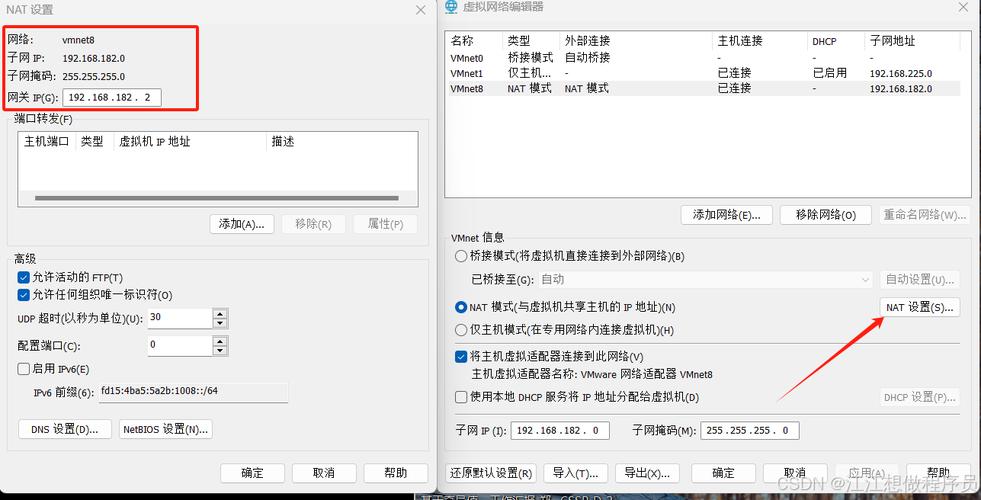Screen dimensions: 981x500
Task: Check the 启用 IPv6 checkbox
Action: coord(24,369)
